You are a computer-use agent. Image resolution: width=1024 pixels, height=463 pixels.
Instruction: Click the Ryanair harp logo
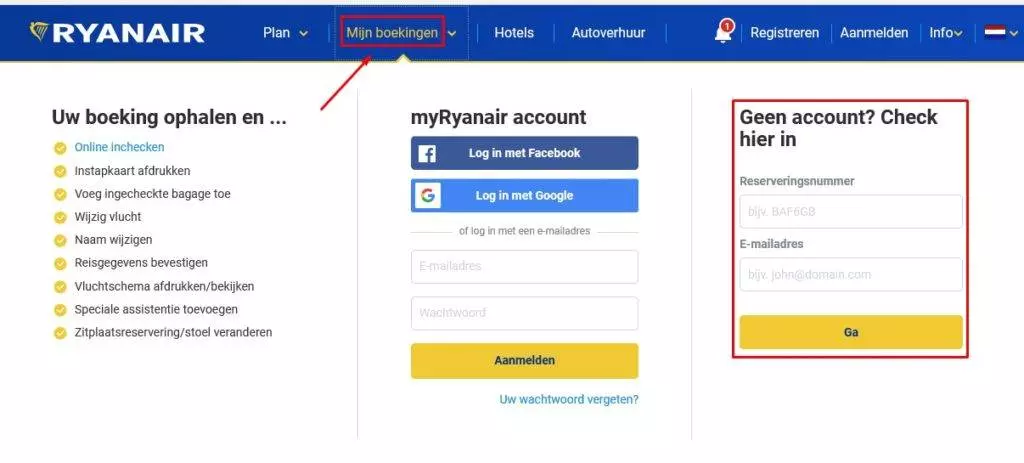(x=39, y=31)
